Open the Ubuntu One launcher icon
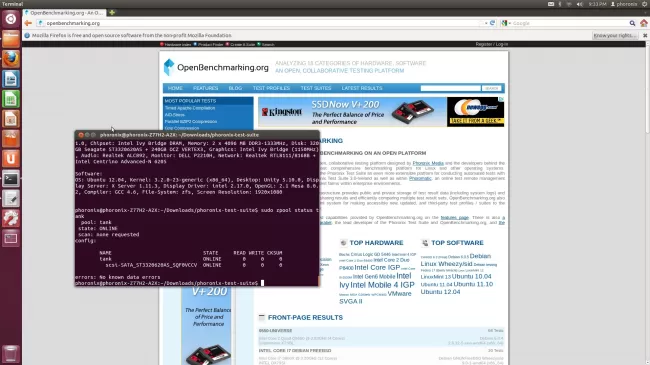The width and height of the screenshot is (650, 365). click(x=11, y=159)
